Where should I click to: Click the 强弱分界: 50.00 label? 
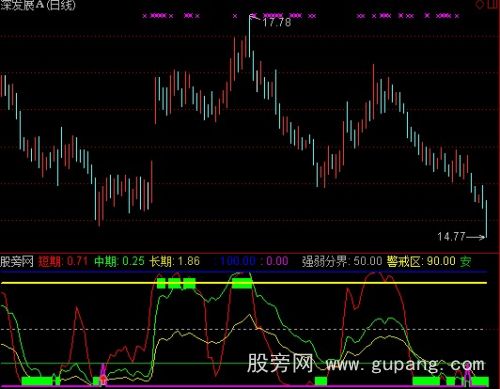click(342, 261)
